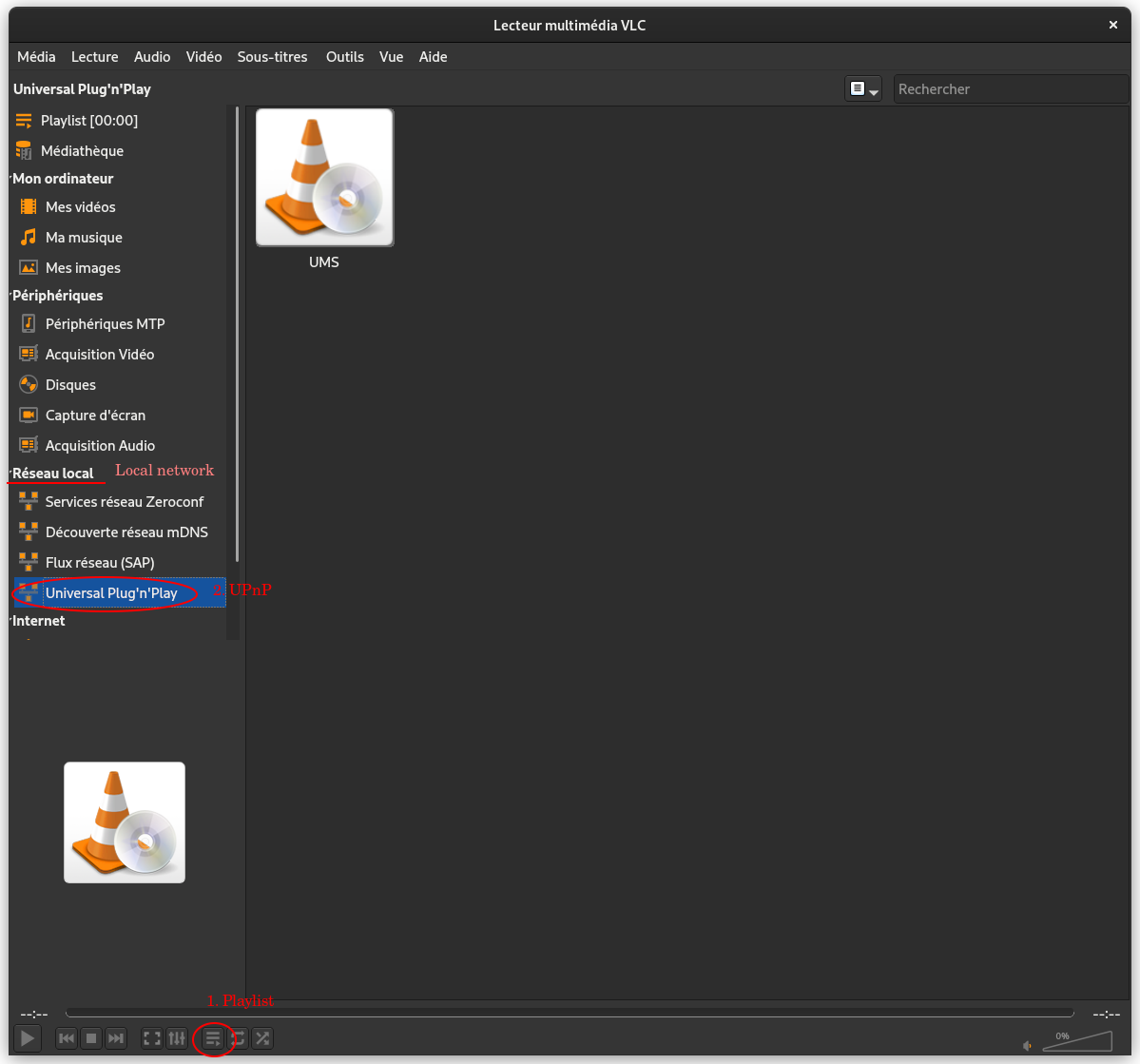Open Découverte réseau mDNS

[120, 533]
